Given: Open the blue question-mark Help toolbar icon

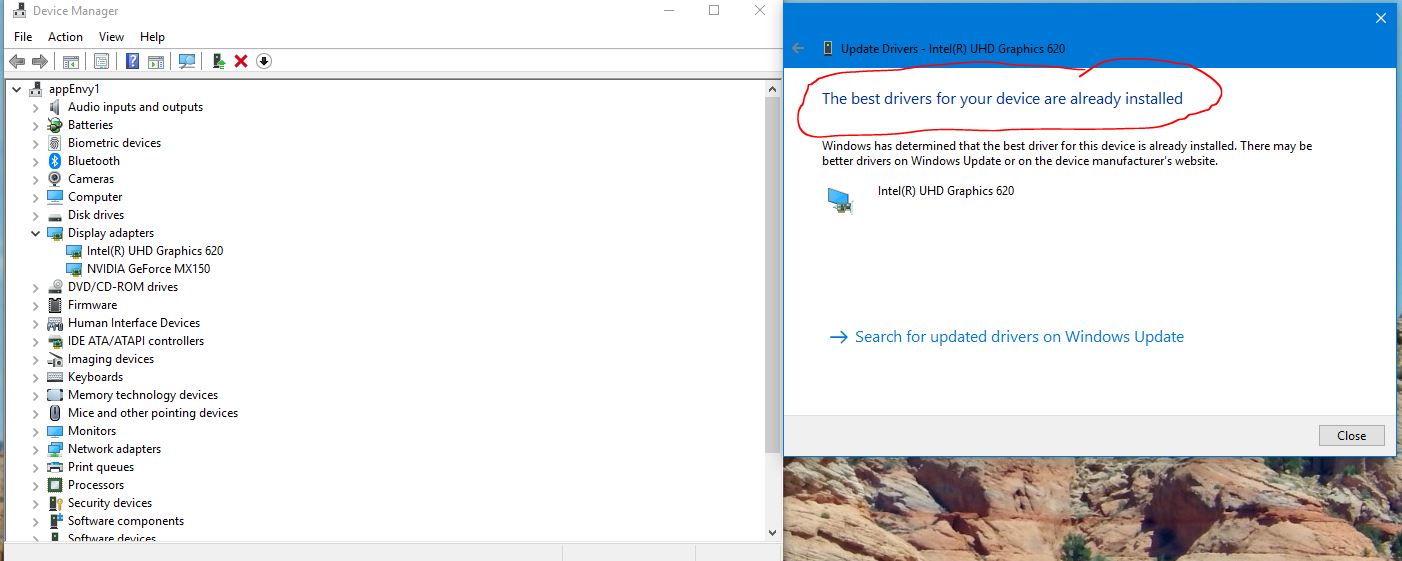Looking at the screenshot, I should (132, 61).
